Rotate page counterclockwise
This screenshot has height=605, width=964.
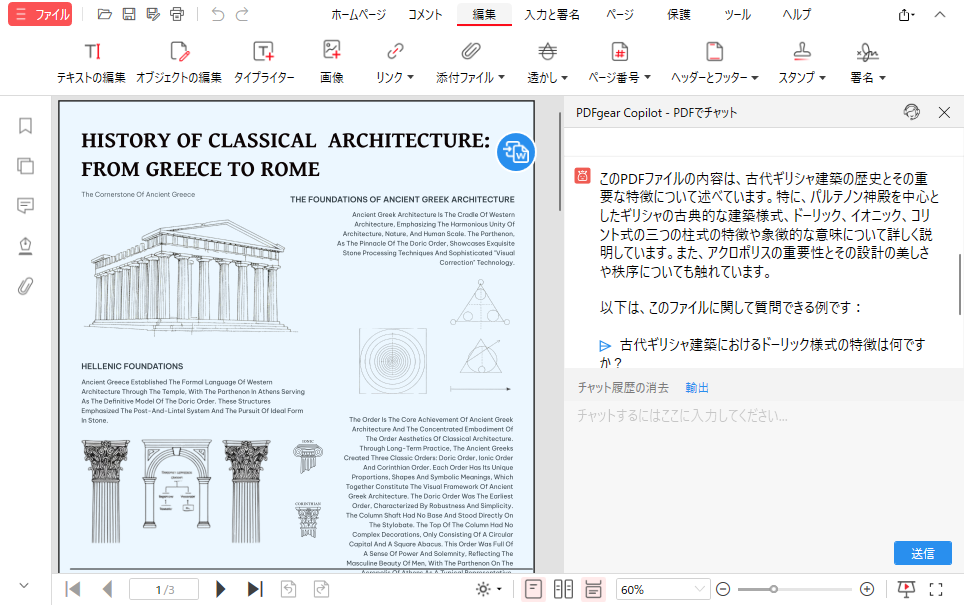(x=288, y=589)
